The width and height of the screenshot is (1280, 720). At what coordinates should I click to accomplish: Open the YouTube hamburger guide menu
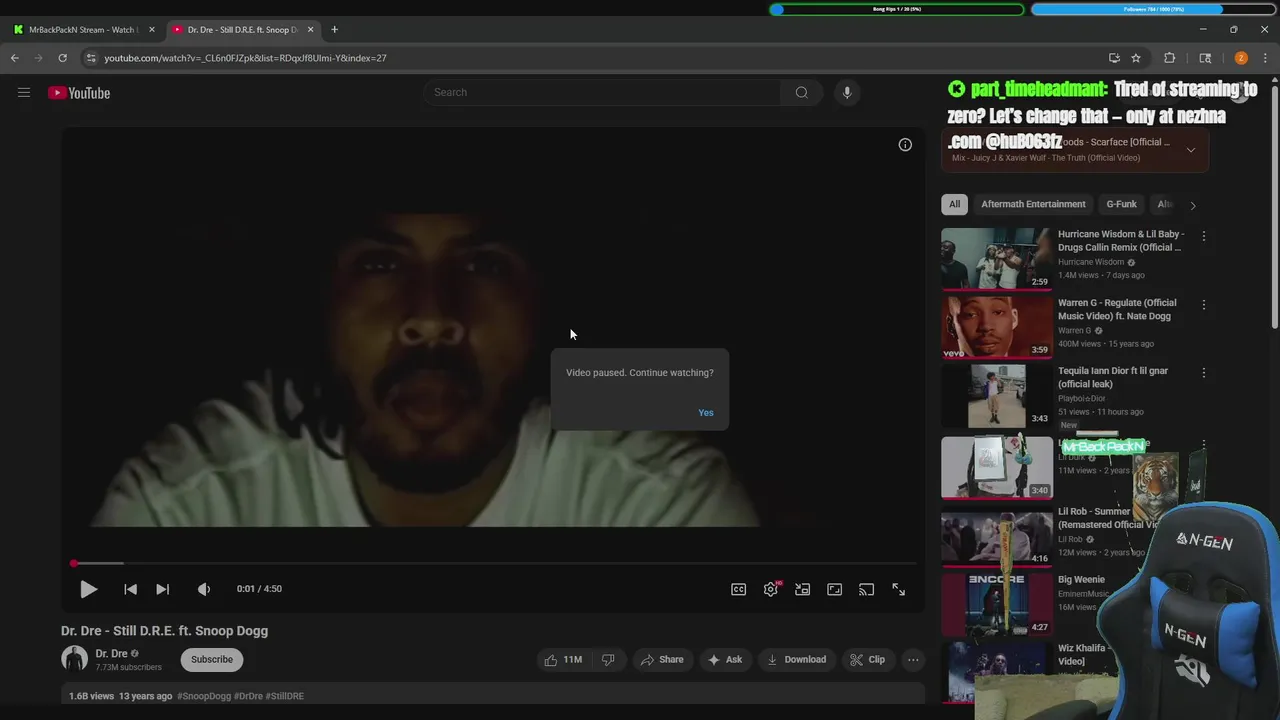(24, 93)
